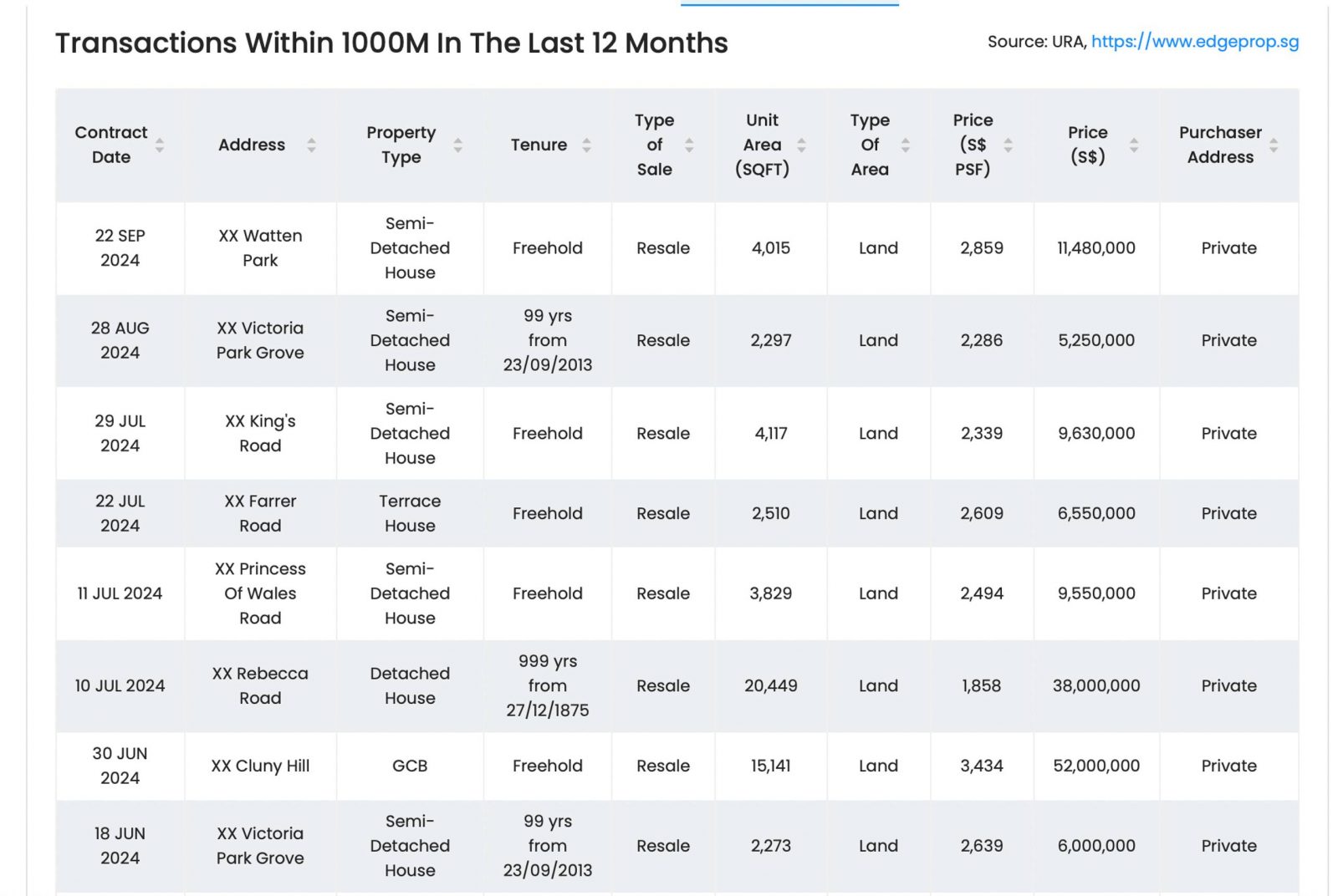
Task: Click the XX Rebecca Road row address
Action: pyautogui.click(x=260, y=685)
